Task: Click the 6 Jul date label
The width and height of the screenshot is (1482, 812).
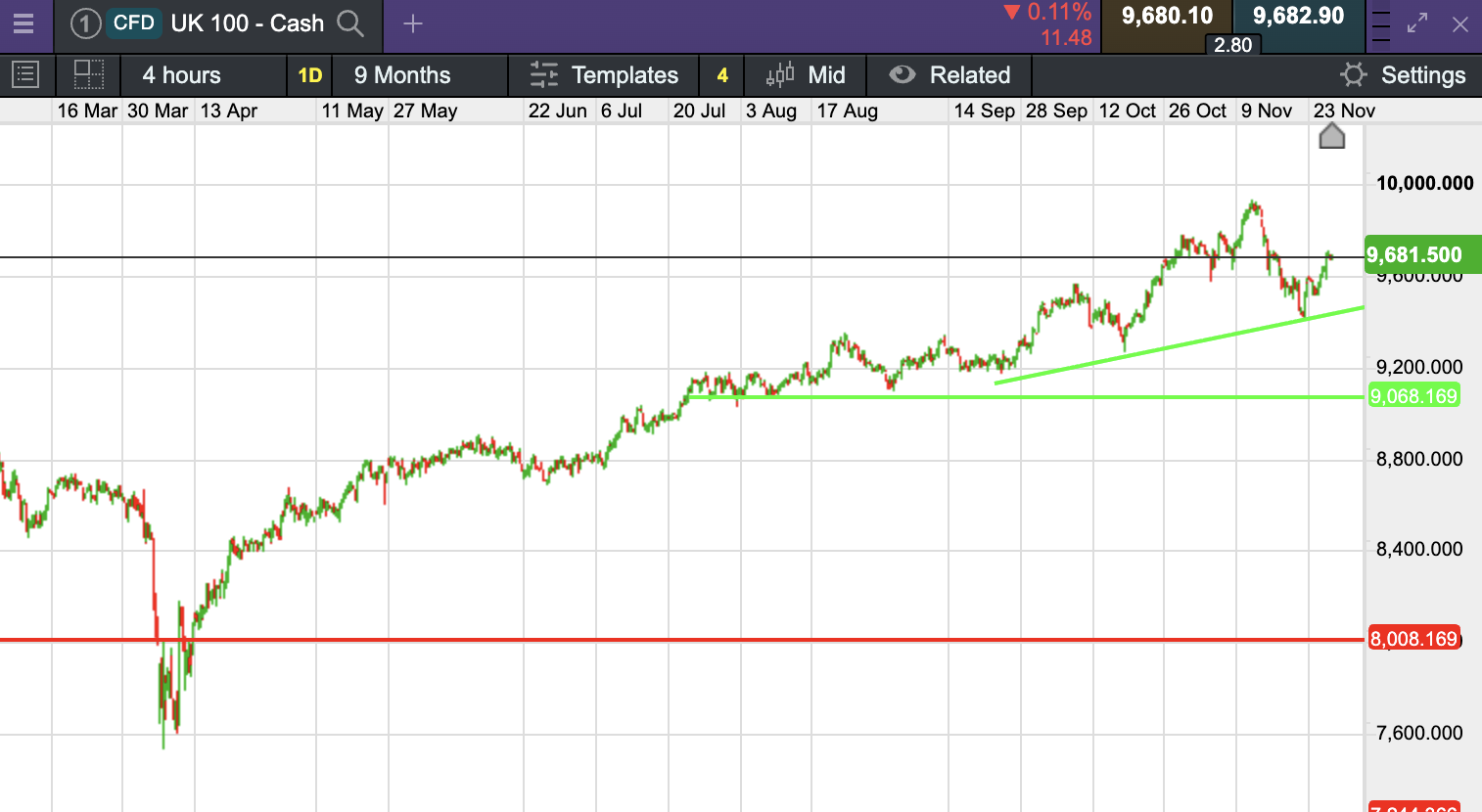Action: (622, 111)
